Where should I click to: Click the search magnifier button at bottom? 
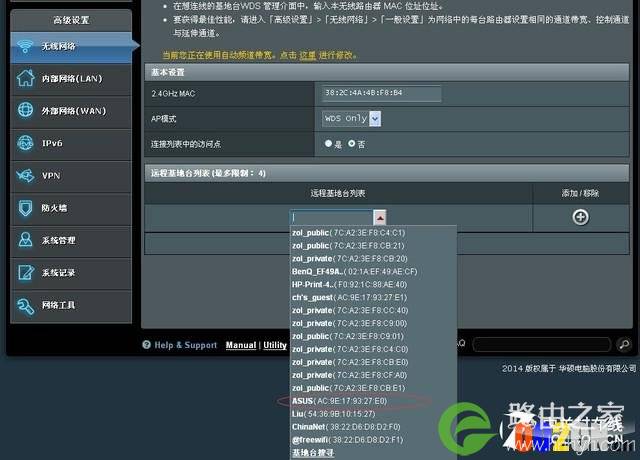(624, 344)
